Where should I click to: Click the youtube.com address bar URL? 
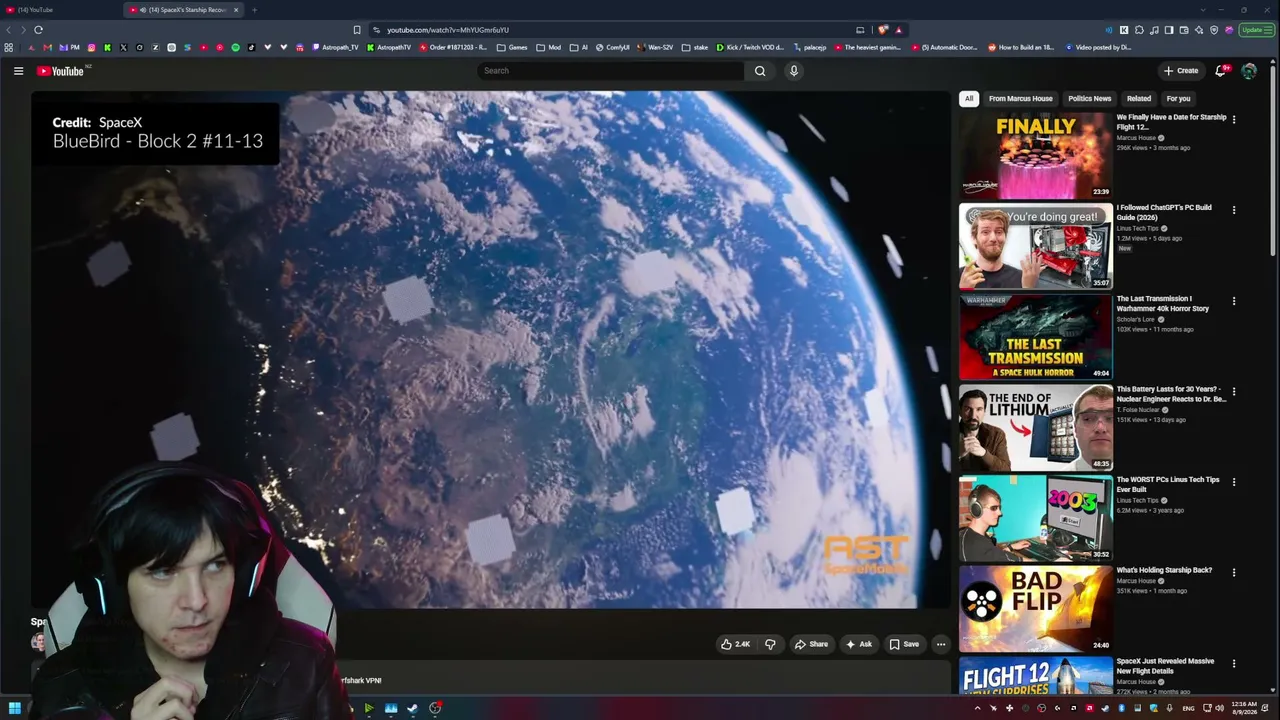coord(448,30)
